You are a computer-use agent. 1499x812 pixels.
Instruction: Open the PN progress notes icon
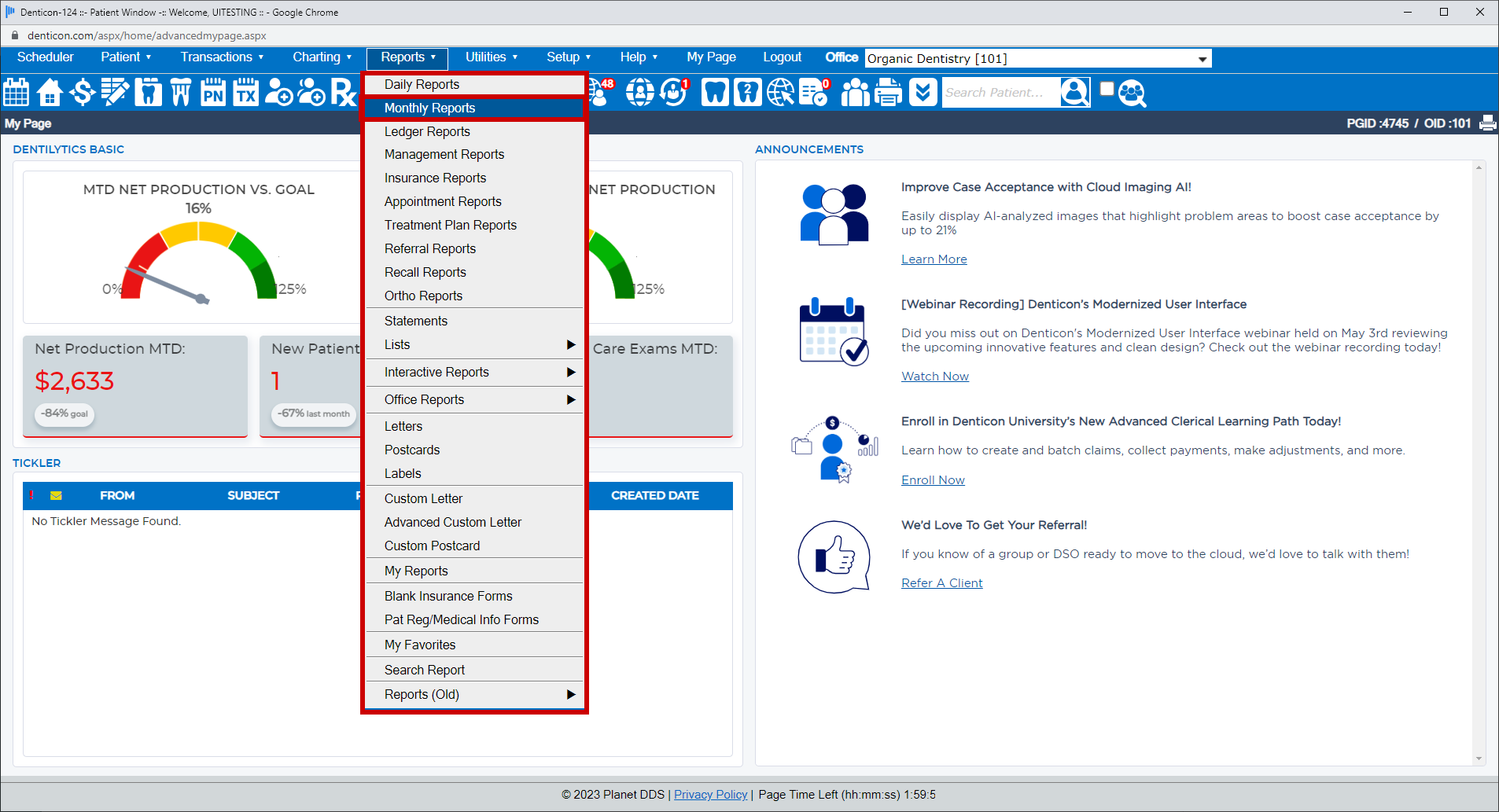213,92
